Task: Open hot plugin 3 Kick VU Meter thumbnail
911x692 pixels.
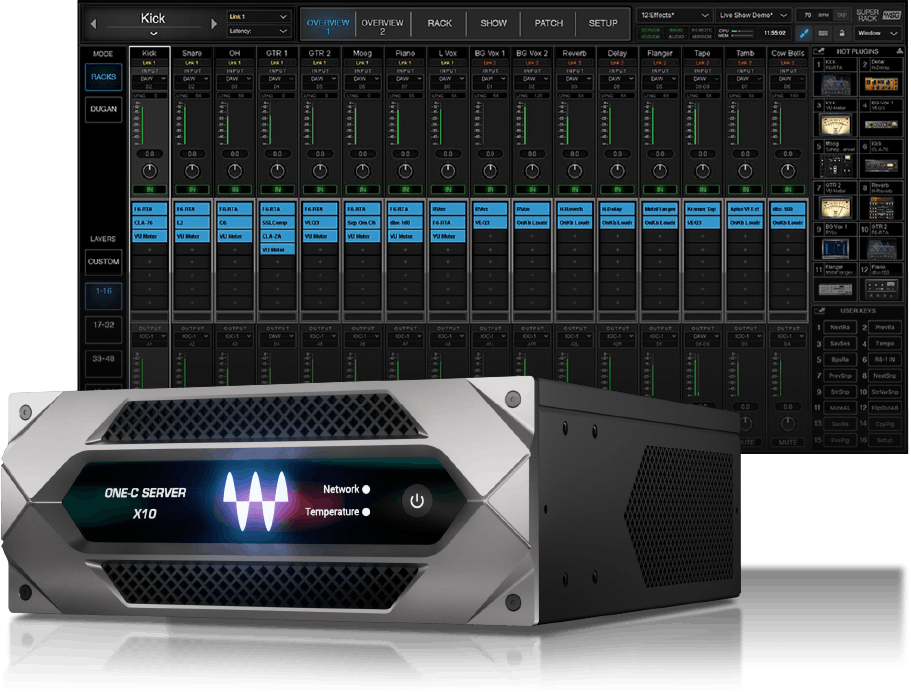Action: [x=835, y=124]
